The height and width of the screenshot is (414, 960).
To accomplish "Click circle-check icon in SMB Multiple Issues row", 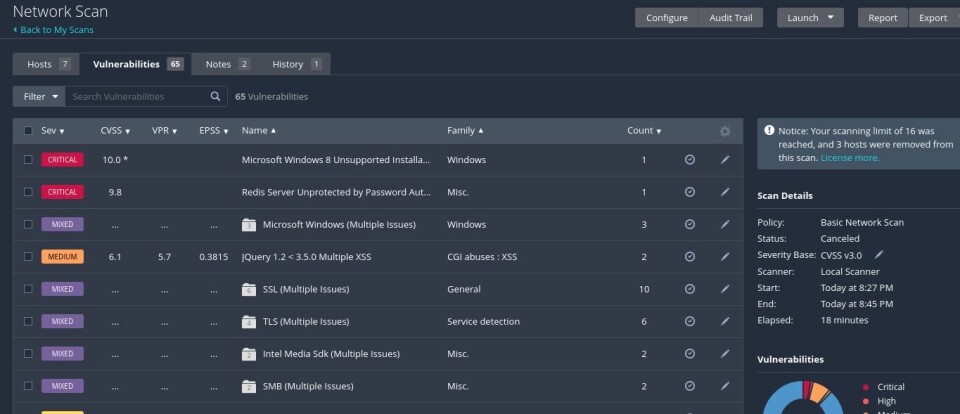I will pos(689,386).
